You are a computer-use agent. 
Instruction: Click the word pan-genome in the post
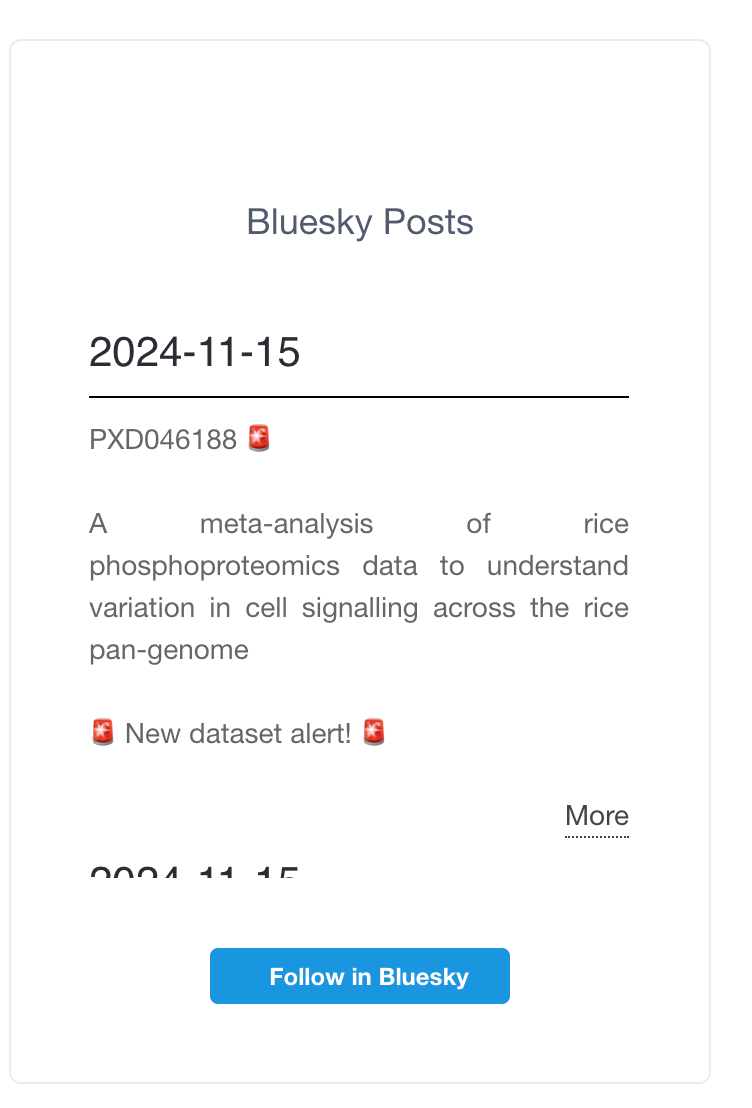point(169,650)
